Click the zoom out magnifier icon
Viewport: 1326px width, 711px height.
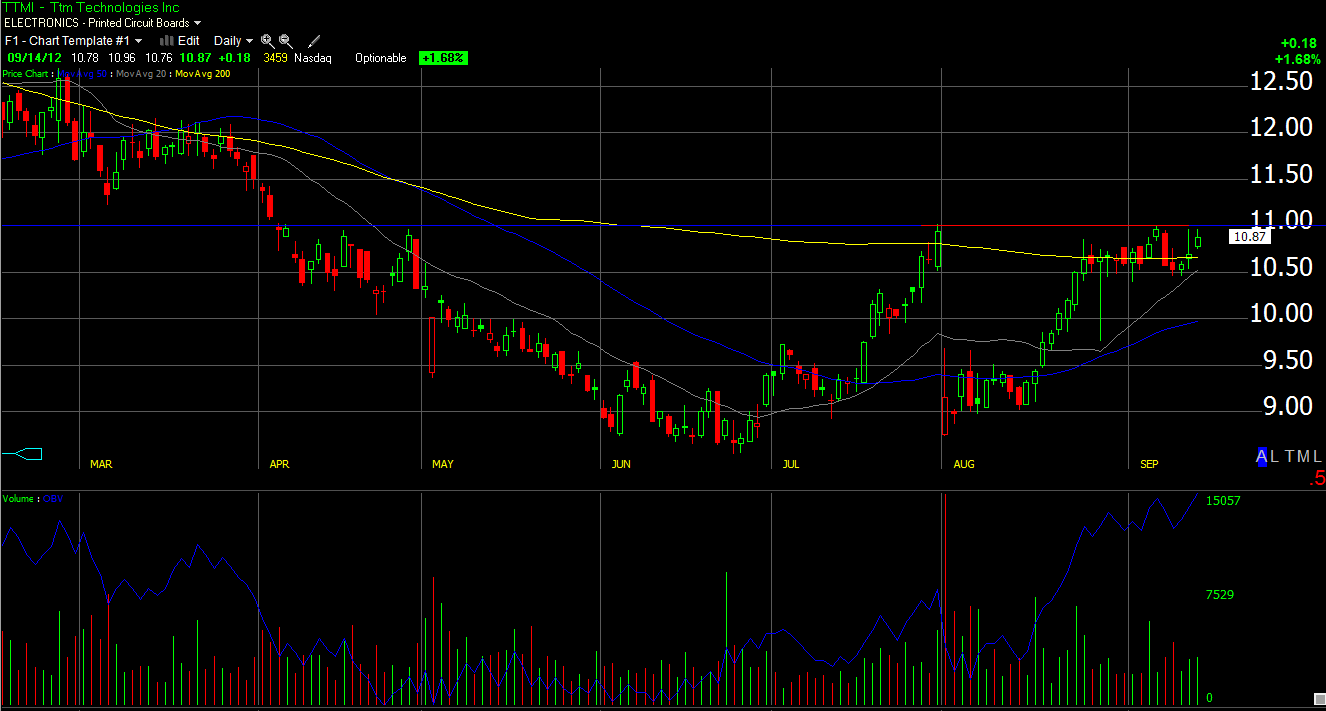[285, 41]
